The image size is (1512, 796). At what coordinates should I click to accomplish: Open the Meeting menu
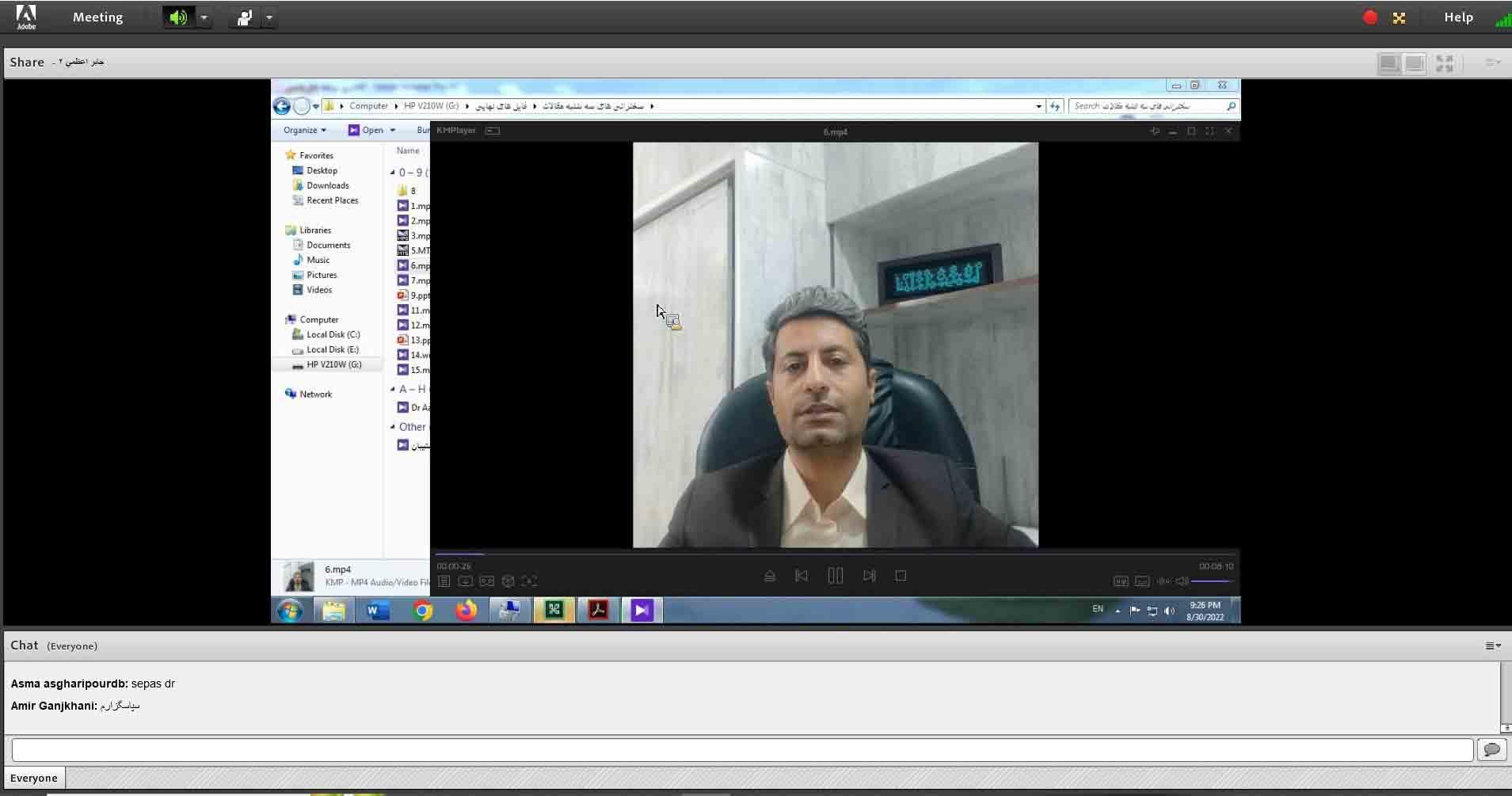[97, 17]
